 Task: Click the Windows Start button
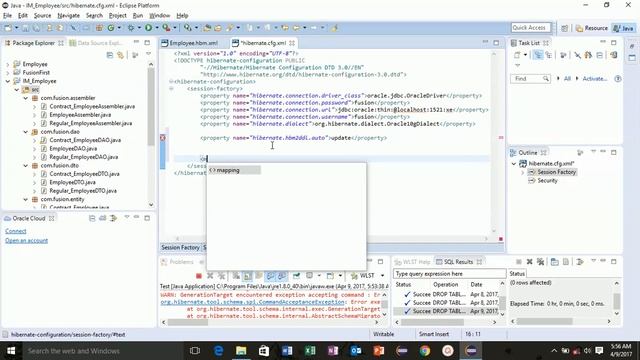click(x=11, y=351)
